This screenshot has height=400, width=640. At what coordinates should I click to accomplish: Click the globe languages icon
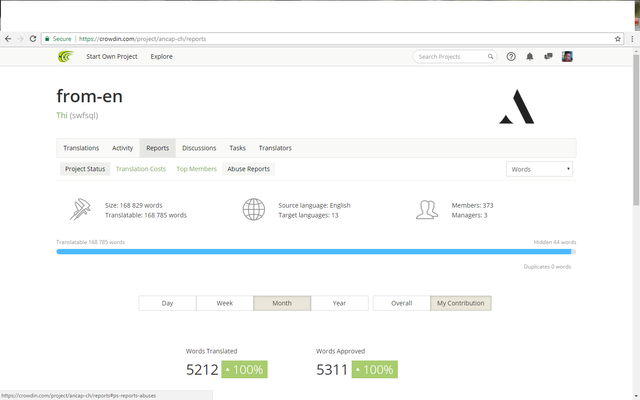[254, 209]
